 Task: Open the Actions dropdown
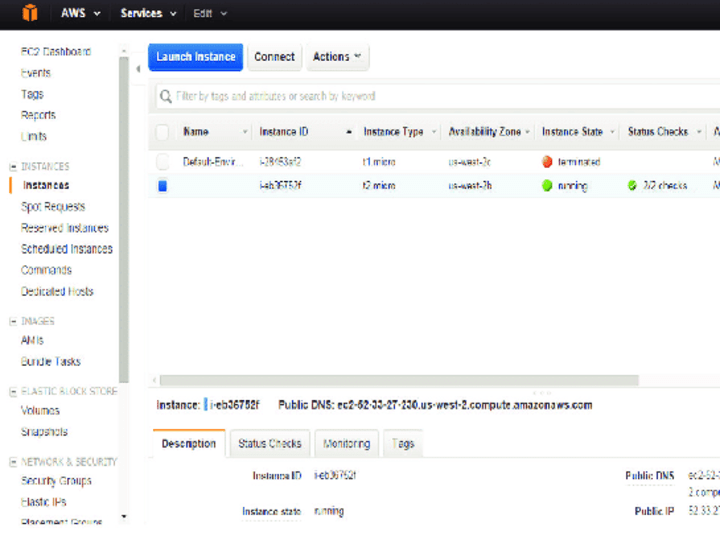point(338,57)
